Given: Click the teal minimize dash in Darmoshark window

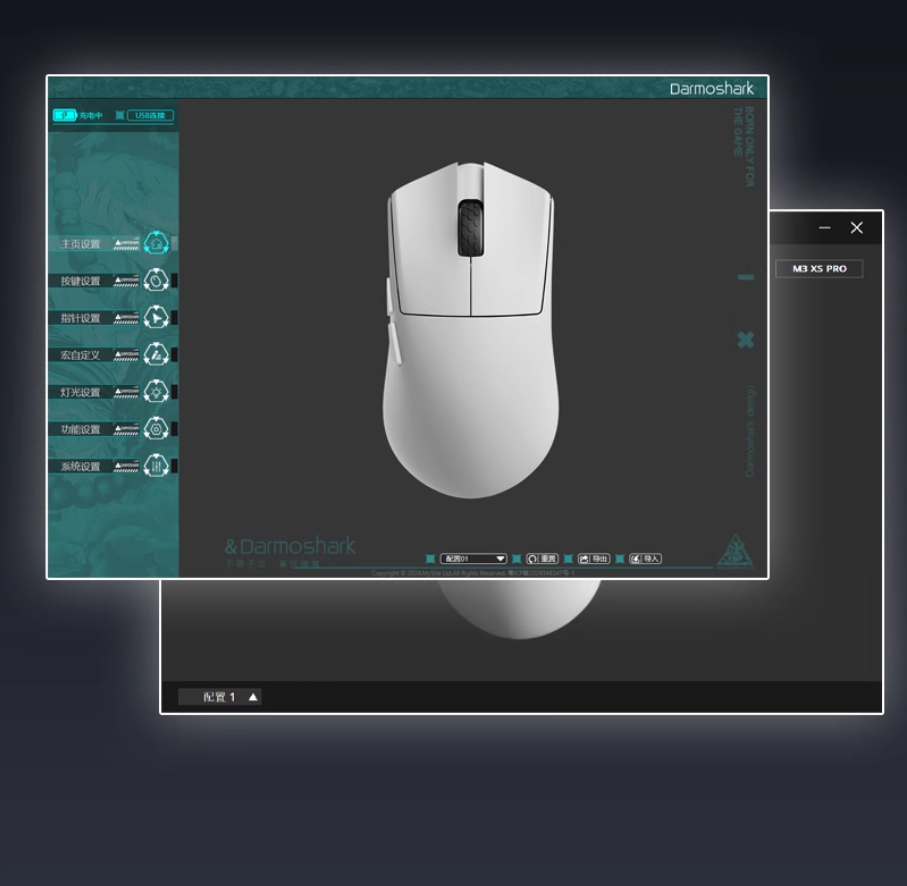Looking at the screenshot, I should tap(746, 278).
